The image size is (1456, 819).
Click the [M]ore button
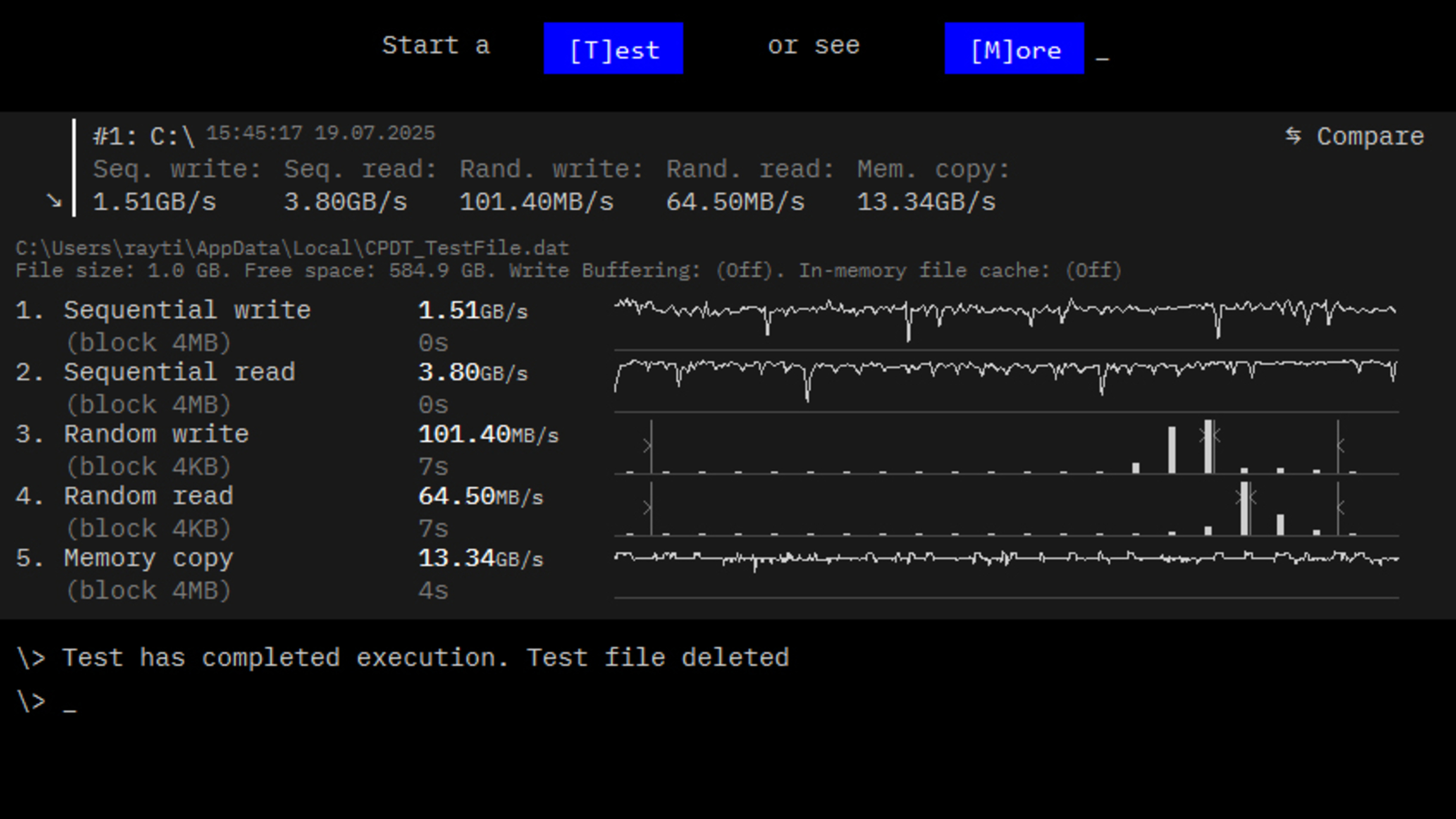(x=1014, y=49)
